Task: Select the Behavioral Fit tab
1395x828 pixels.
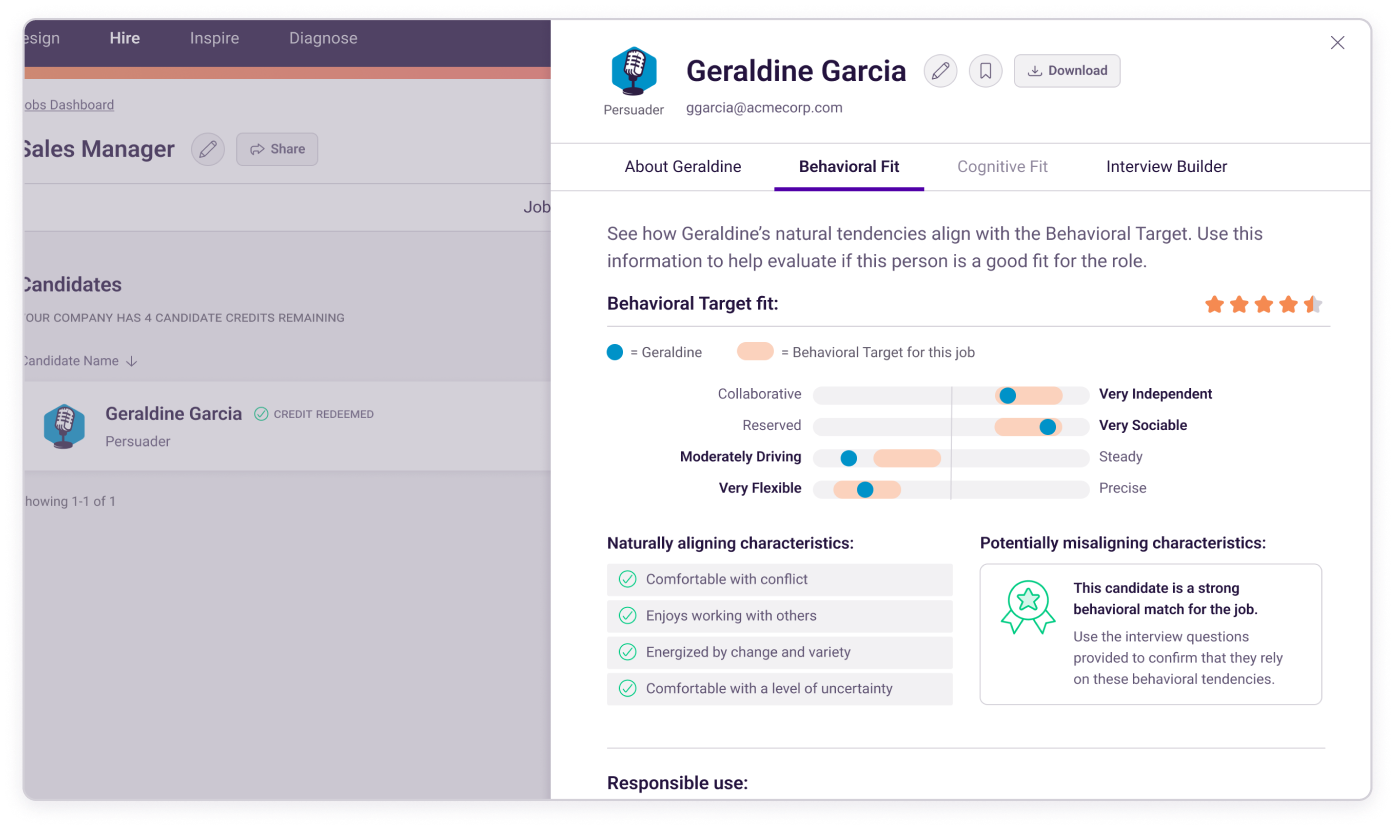Action: coord(849,167)
